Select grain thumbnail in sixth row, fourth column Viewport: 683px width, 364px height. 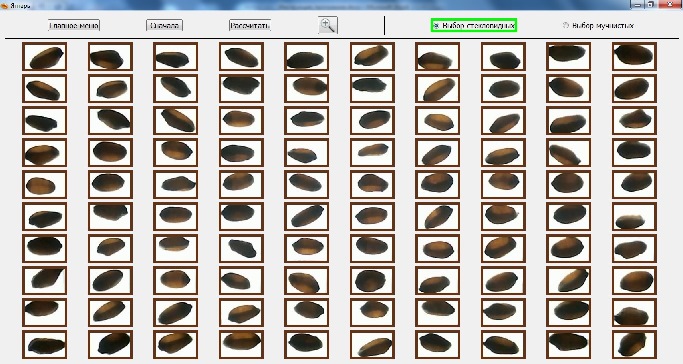[241, 216]
